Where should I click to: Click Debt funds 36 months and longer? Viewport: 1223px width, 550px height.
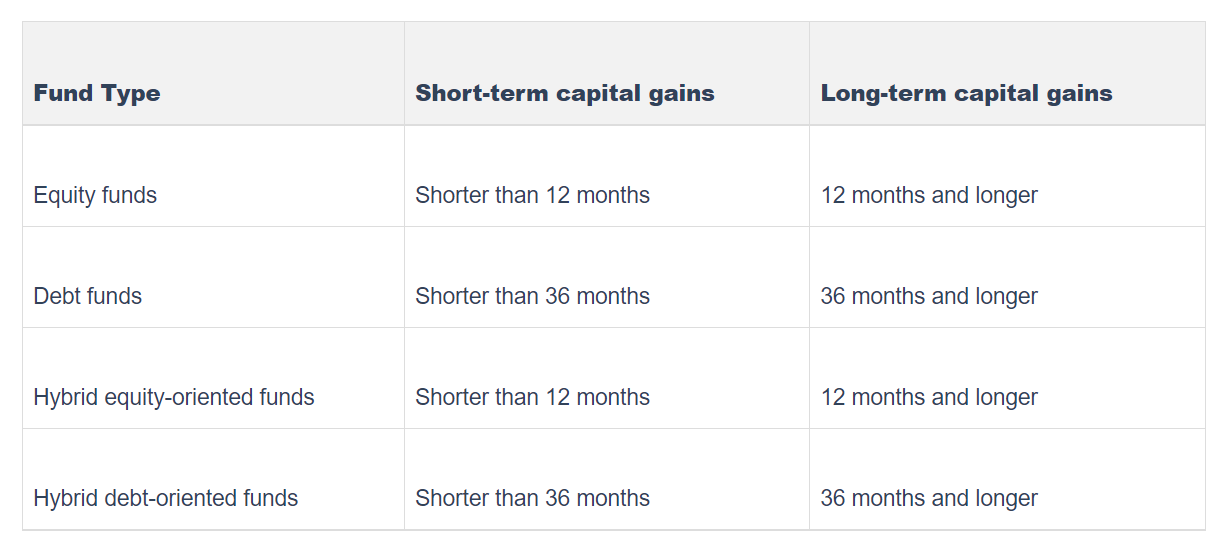(x=929, y=296)
